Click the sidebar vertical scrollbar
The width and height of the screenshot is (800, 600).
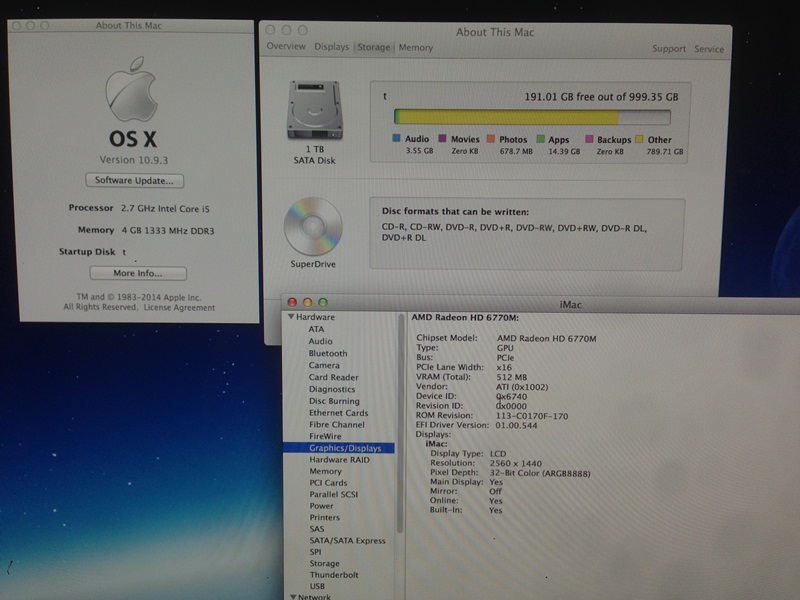(x=400, y=423)
